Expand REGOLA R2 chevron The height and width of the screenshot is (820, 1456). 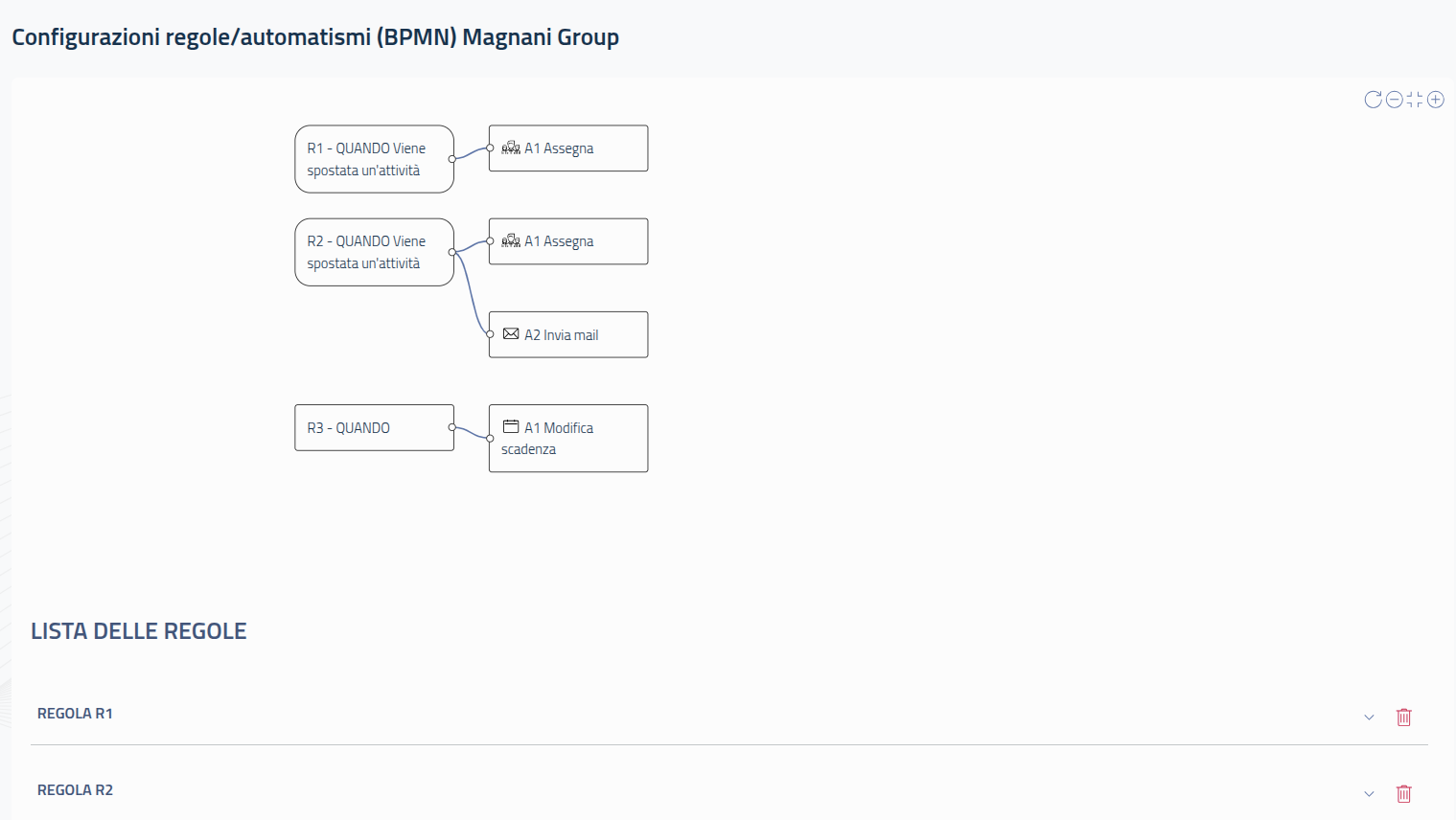(x=1369, y=794)
